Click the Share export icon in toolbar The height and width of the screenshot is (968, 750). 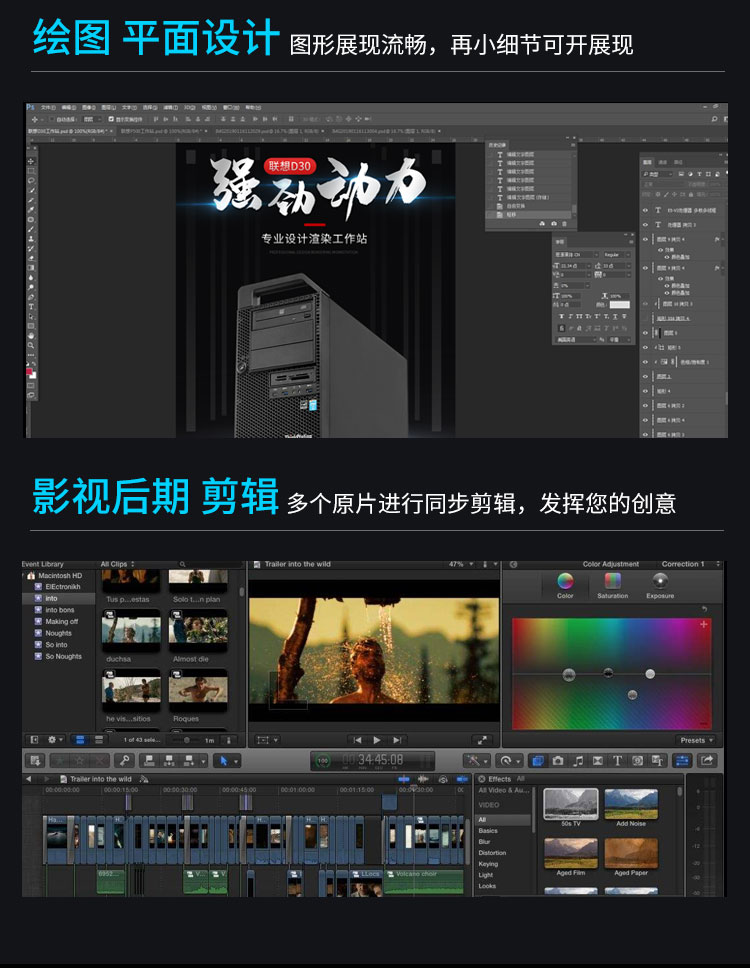point(707,761)
